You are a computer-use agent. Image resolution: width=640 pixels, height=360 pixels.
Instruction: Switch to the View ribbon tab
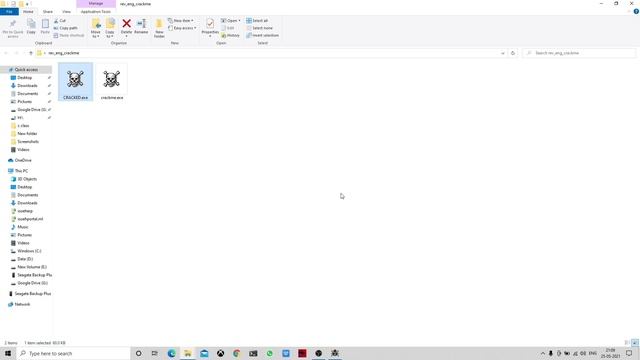pyautogui.click(x=66, y=11)
